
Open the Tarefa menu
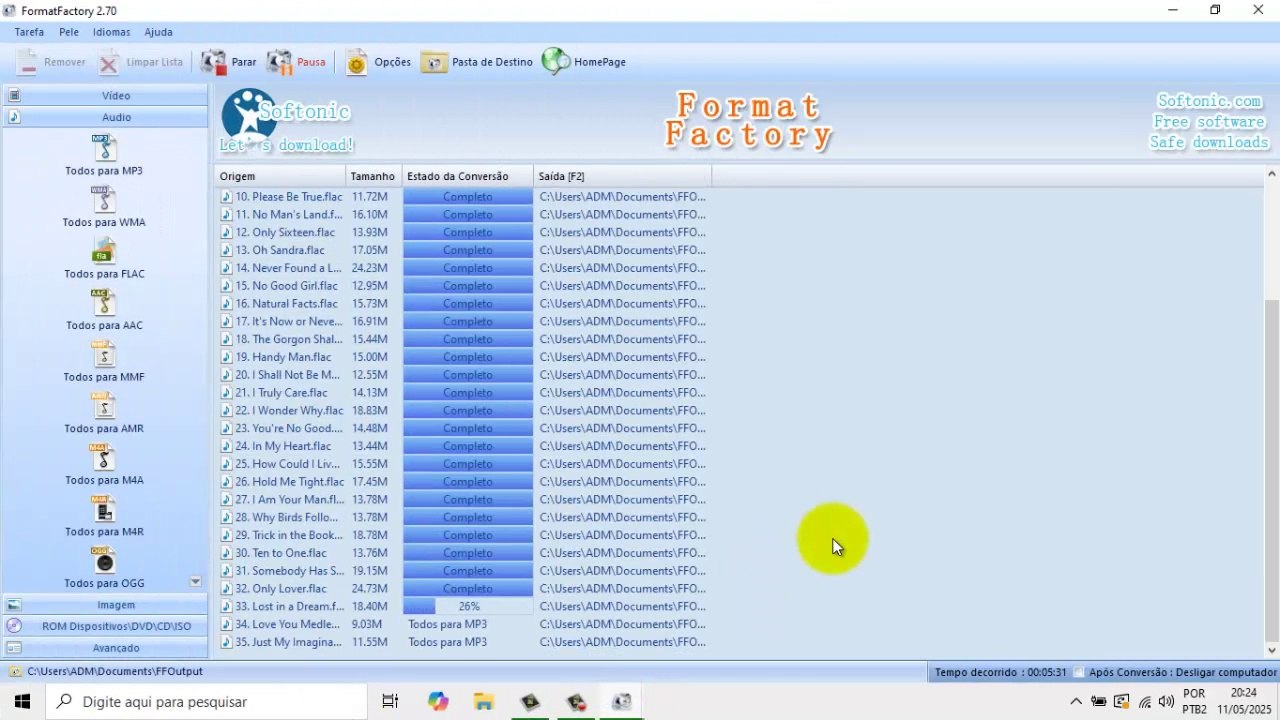click(x=29, y=32)
